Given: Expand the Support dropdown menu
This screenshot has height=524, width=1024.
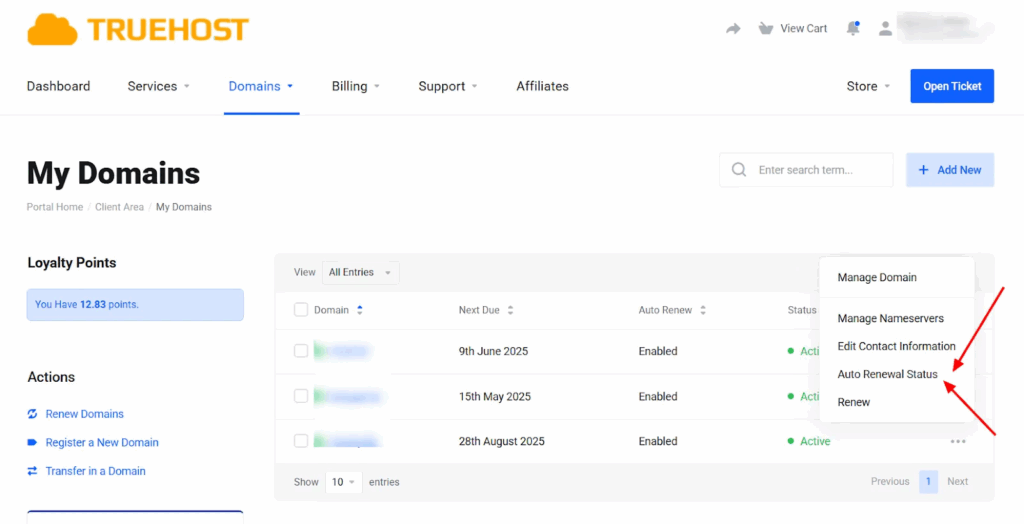Looking at the screenshot, I should click(x=448, y=86).
